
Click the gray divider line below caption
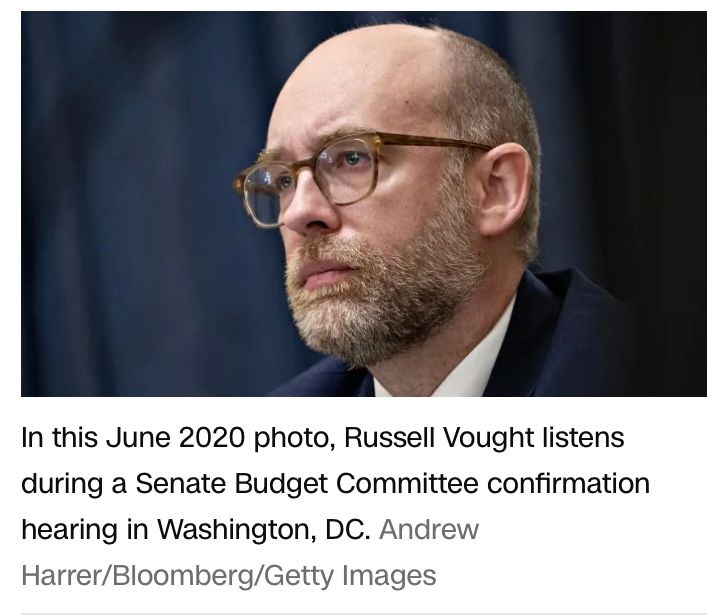(x=364, y=613)
